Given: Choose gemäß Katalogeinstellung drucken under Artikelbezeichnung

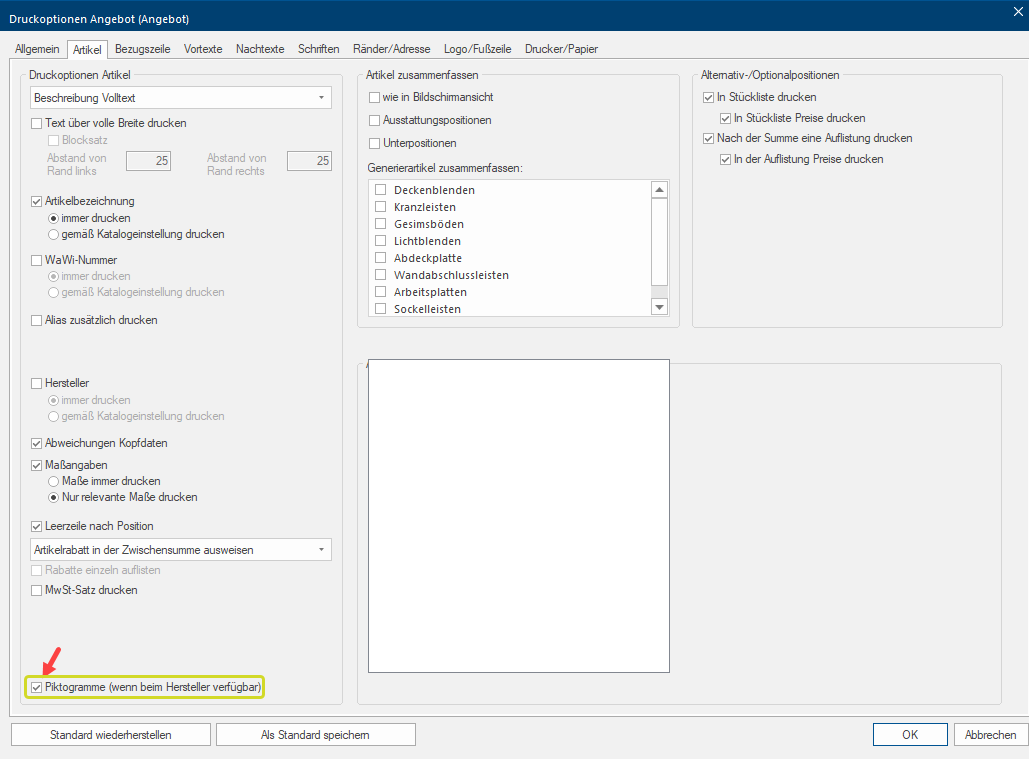Looking at the screenshot, I should pos(54,234).
